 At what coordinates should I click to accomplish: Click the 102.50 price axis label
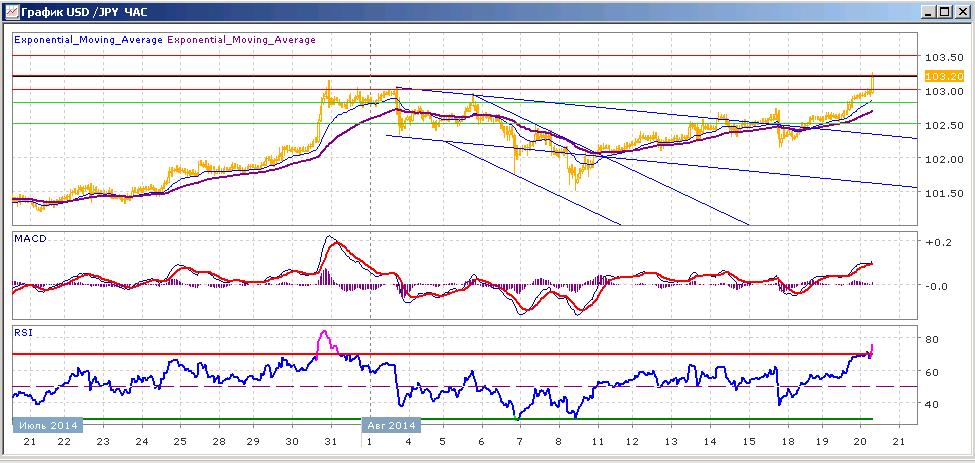point(944,126)
